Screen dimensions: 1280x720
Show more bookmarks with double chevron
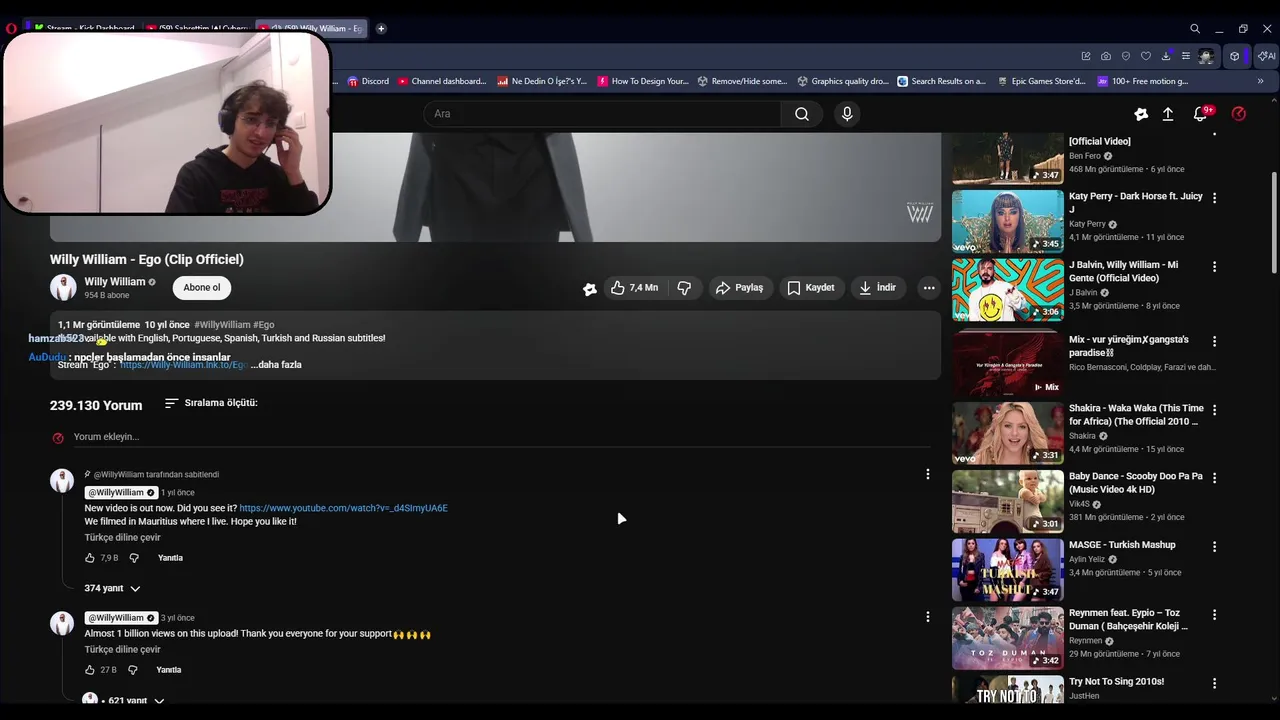pyautogui.click(x=1260, y=81)
